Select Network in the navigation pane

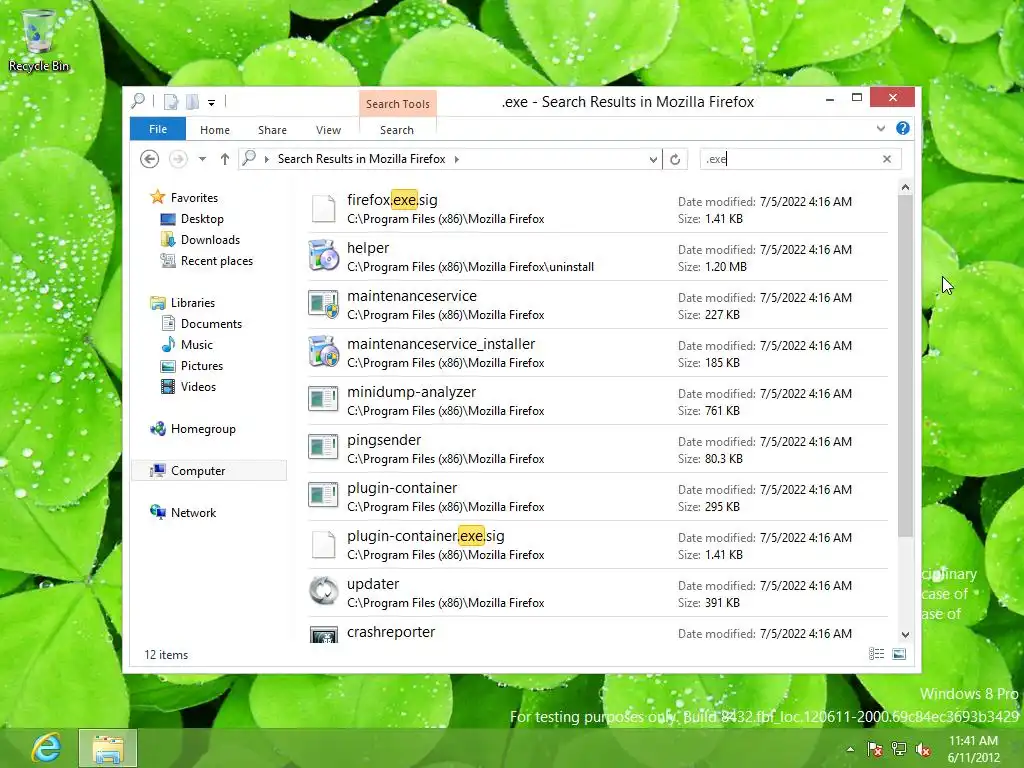point(193,513)
